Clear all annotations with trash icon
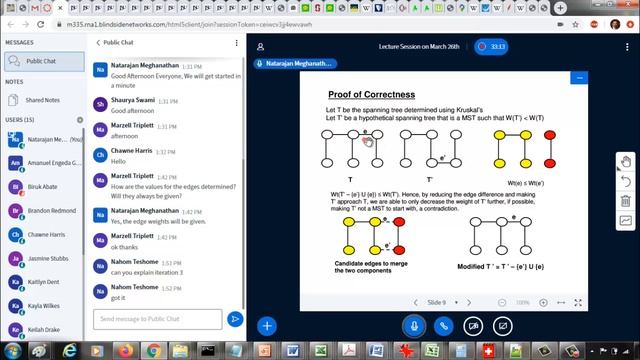This screenshot has width=640, height=360. click(626, 201)
